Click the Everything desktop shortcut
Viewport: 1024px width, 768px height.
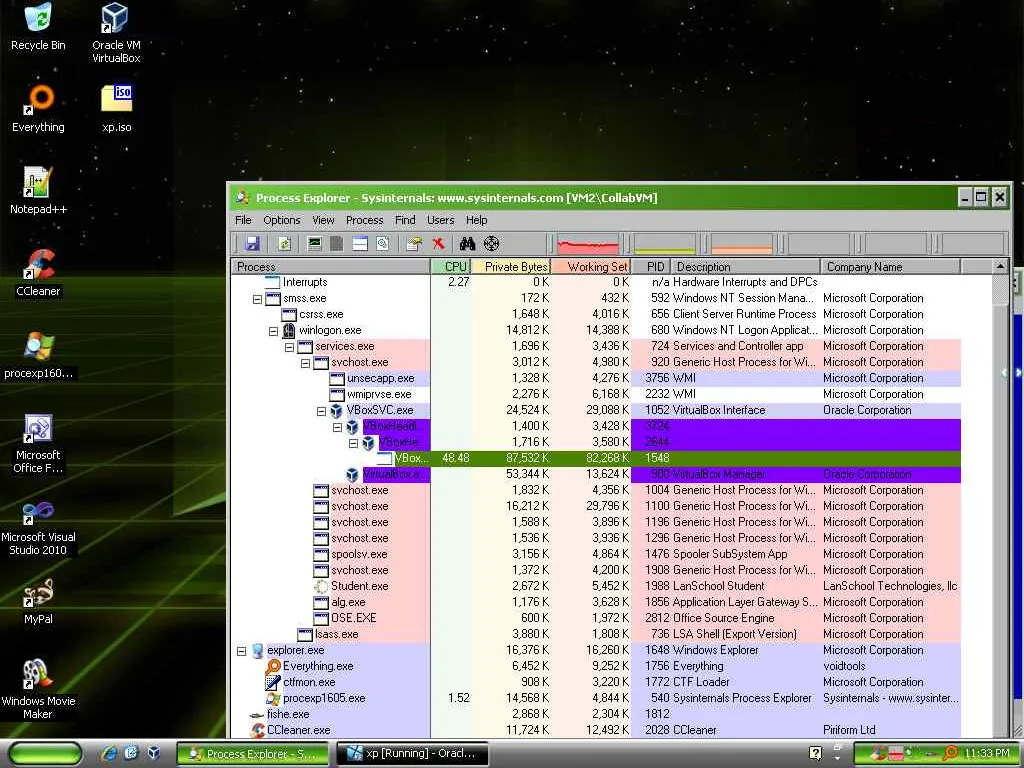point(38,108)
